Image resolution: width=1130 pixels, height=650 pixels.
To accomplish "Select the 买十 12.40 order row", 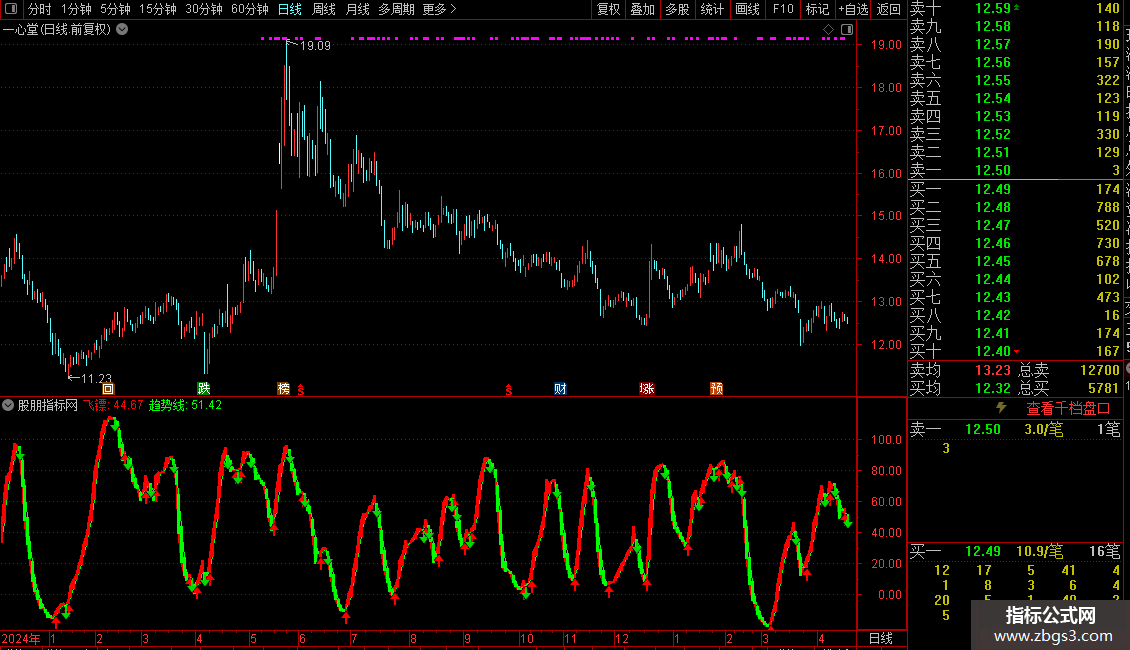I will click(x=1015, y=351).
